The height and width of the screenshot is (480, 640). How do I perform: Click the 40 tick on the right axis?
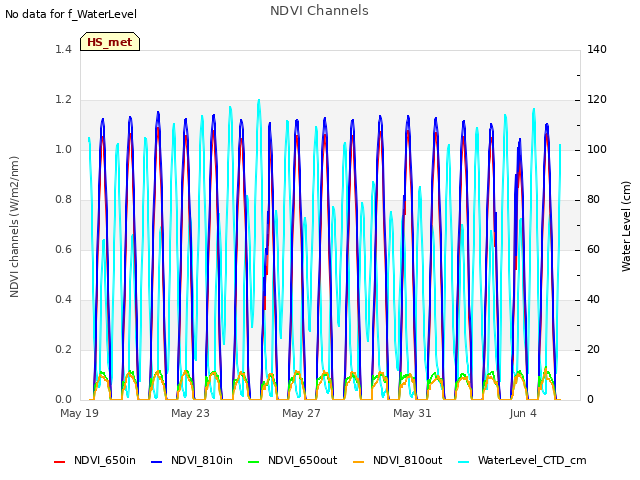tap(593, 300)
